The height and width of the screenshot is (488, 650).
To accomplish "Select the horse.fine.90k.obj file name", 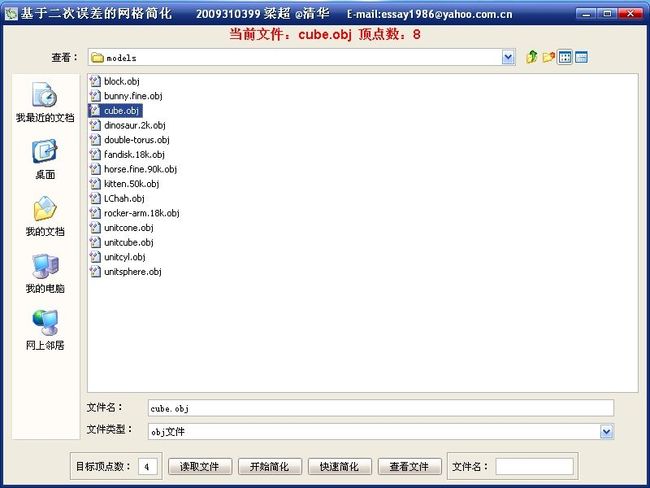I will (x=141, y=169).
